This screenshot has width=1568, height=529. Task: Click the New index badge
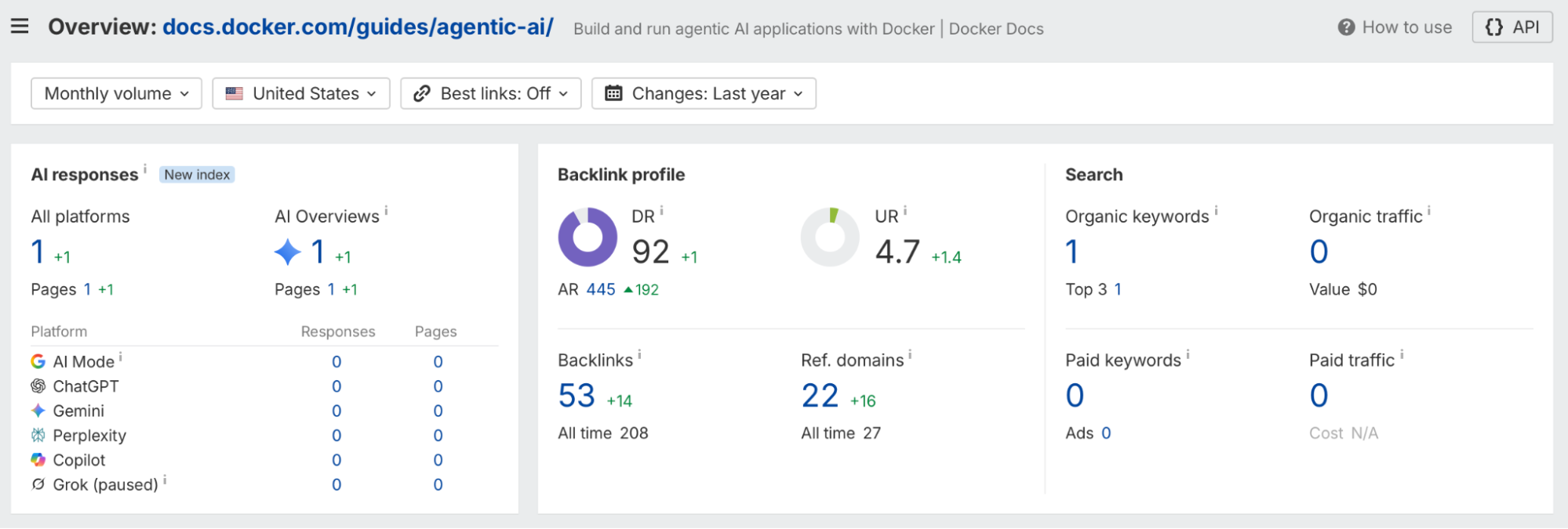coord(197,175)
